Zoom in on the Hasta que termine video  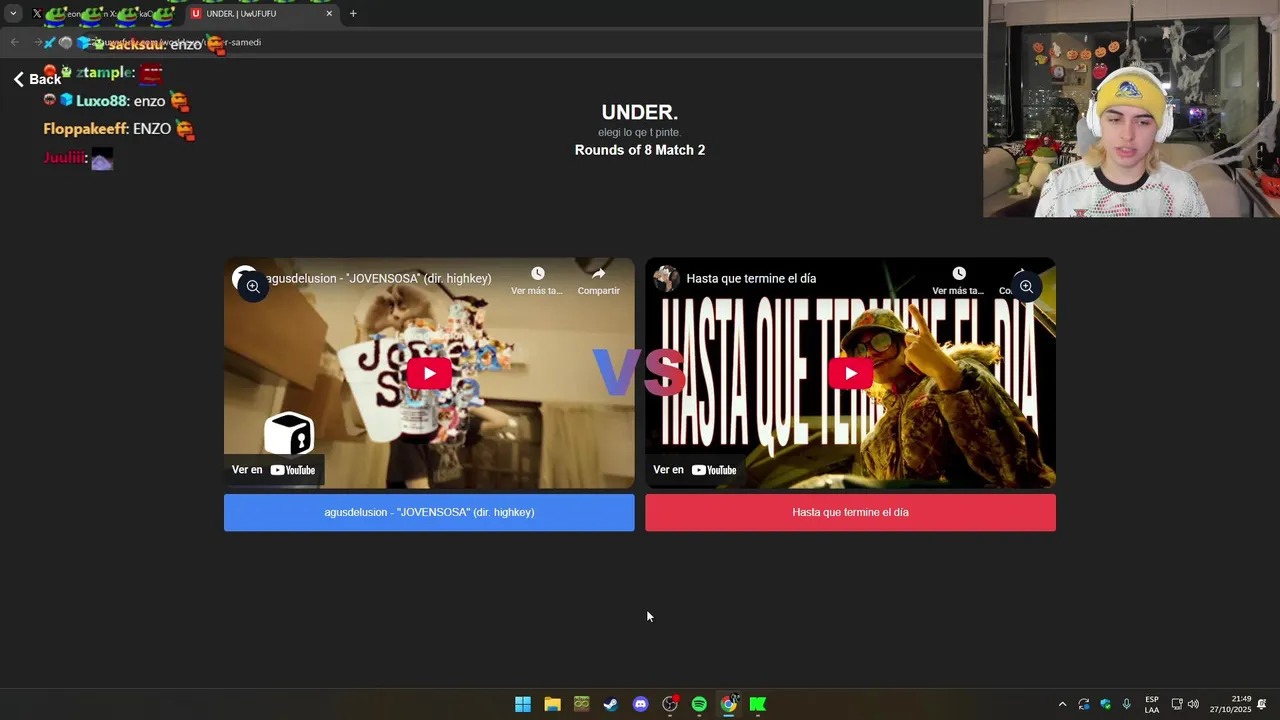tap(1026, 287)
